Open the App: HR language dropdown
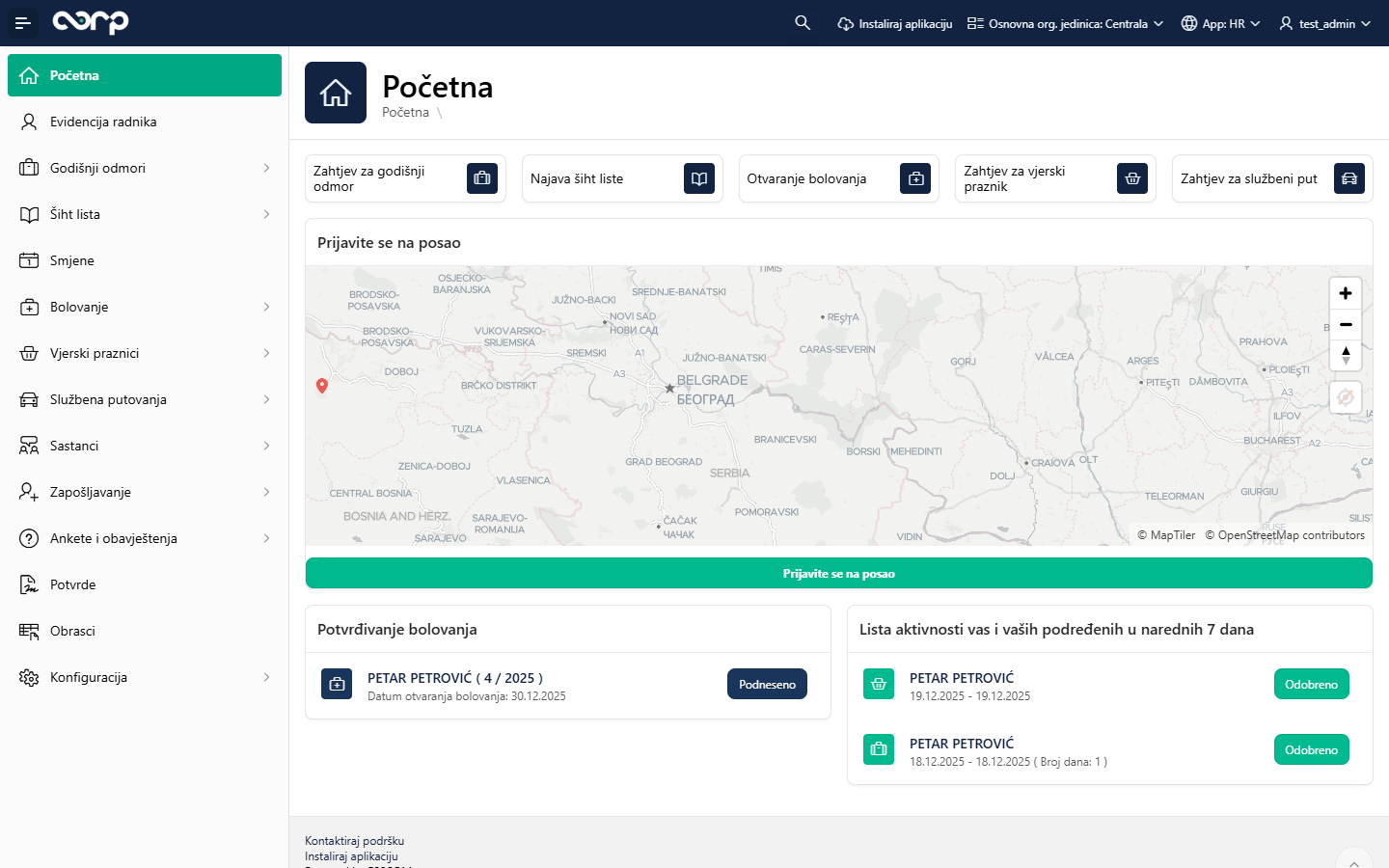The width and height of the screenshot is (1389, 868). click(x=1220, y=23)
